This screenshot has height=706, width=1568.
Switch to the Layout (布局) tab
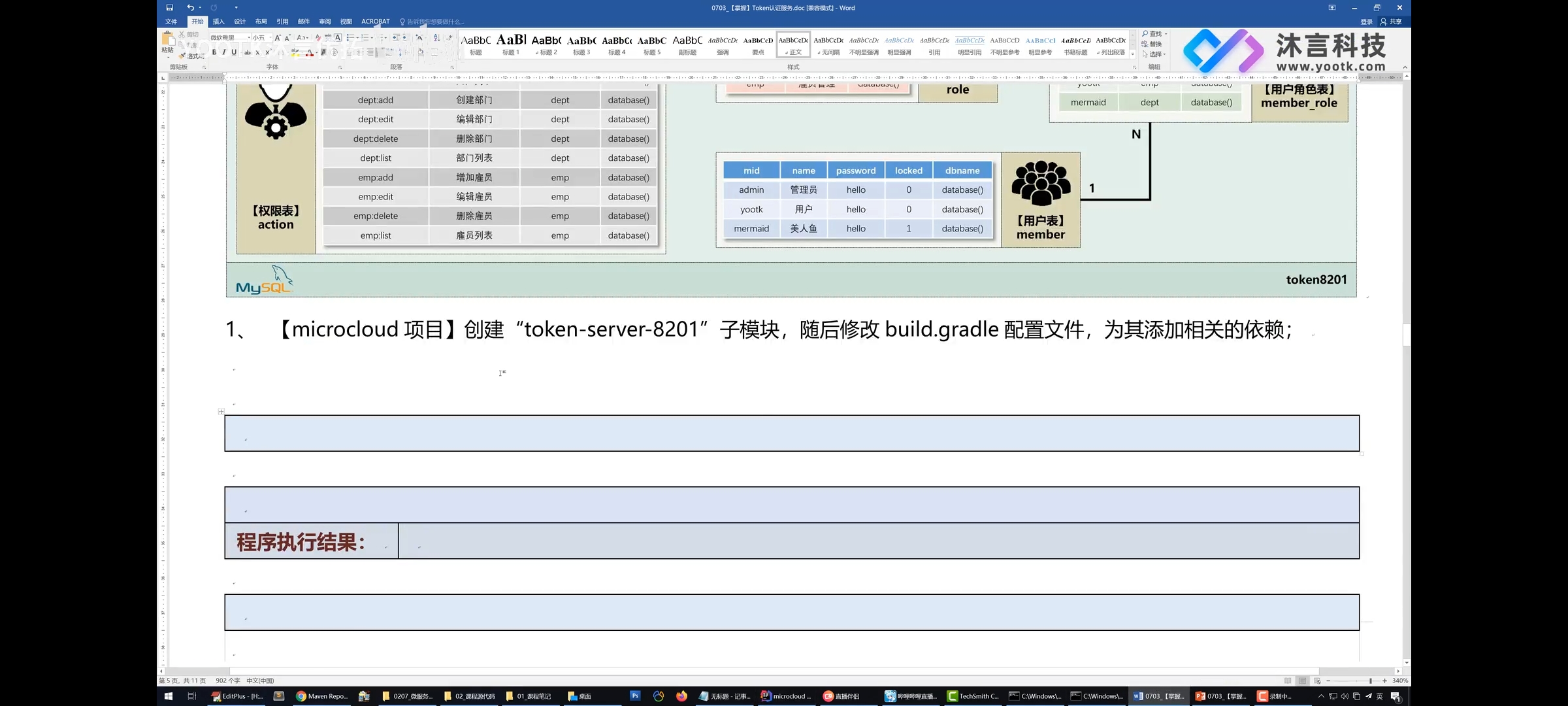pos(261,22)
